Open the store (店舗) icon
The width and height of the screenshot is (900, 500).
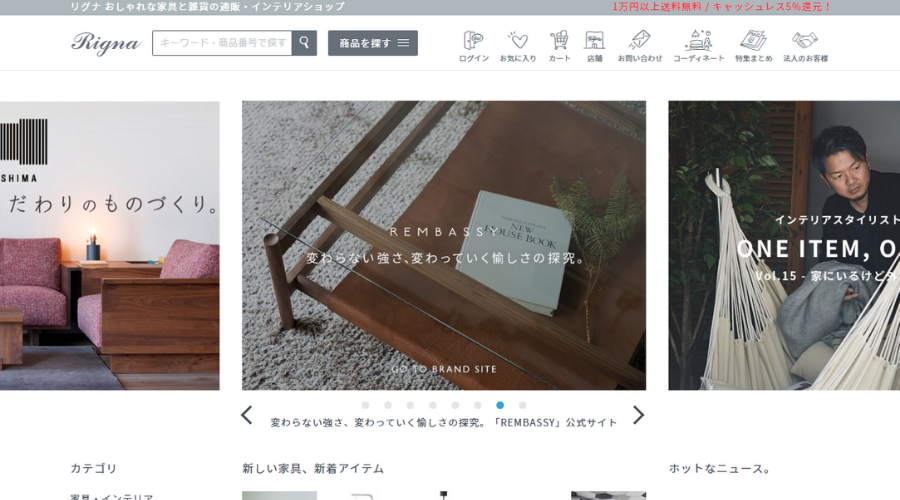click(x=595, y=46)
